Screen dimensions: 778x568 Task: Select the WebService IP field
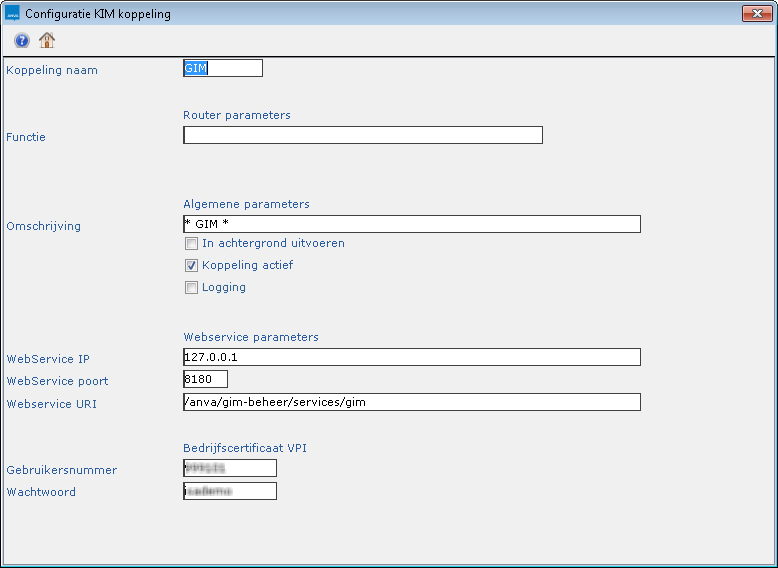click(x=411, y=357)
